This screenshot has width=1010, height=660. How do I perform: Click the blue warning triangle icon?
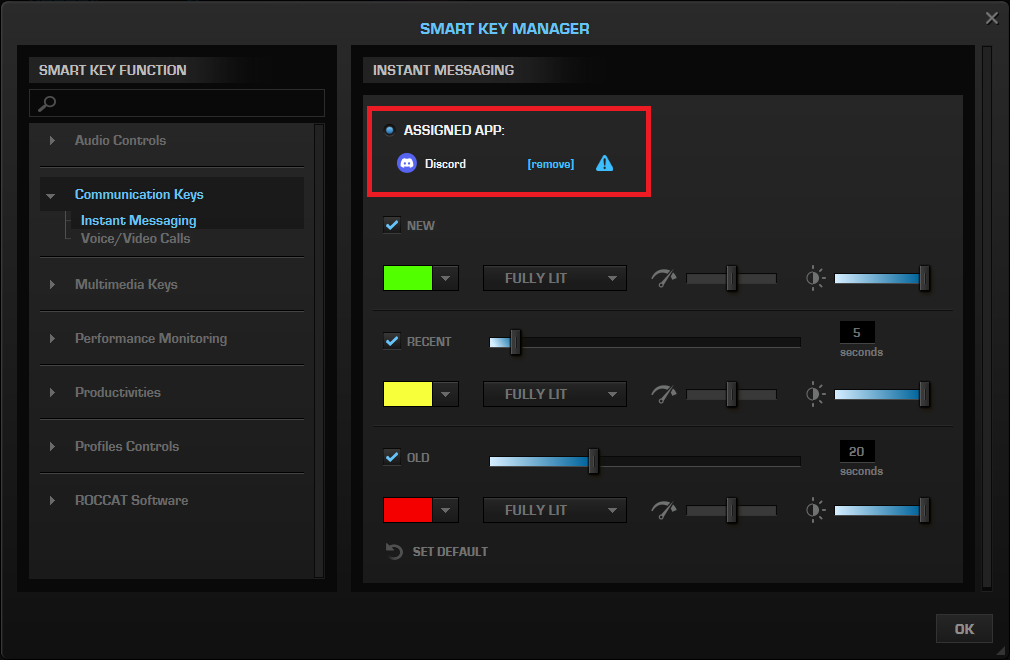tap(604, 164)
